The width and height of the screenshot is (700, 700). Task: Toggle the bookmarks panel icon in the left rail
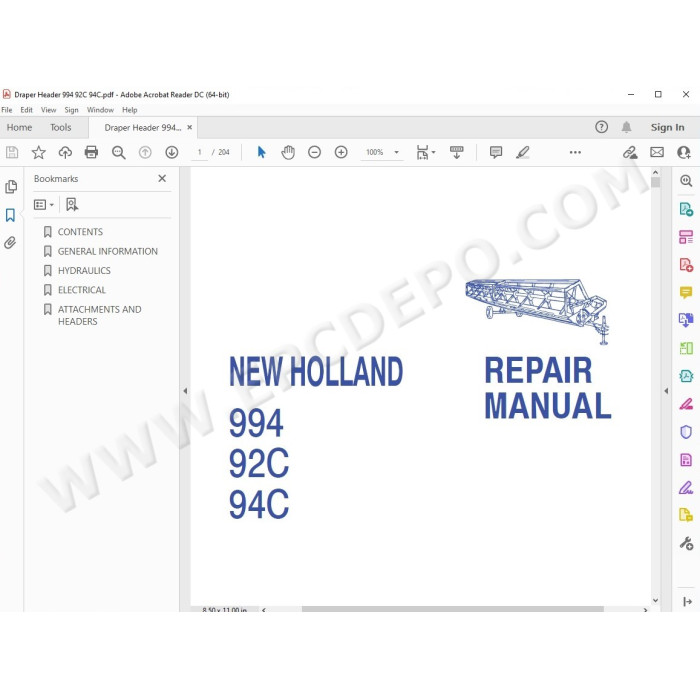click(x=10, y=215)
